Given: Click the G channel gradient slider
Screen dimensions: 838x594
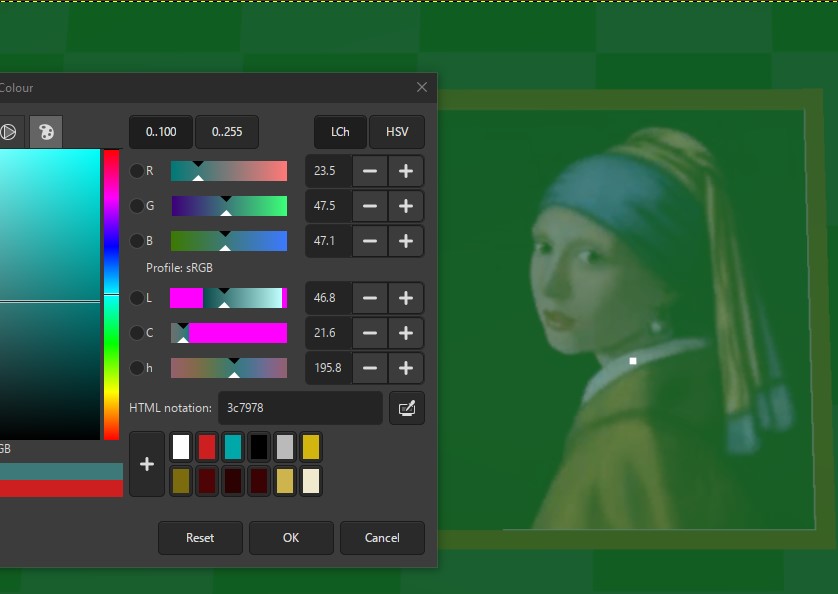Looking at the screenshot, I should pos(229,206).
